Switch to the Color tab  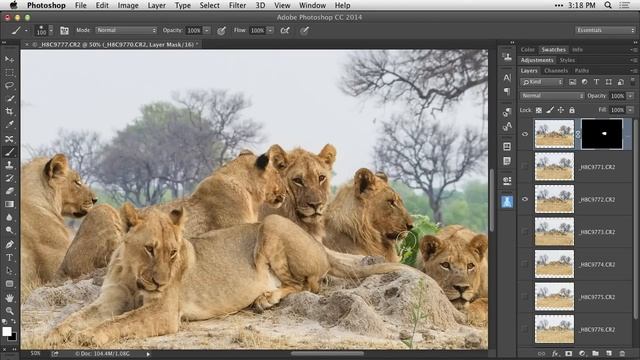point(528,50)
